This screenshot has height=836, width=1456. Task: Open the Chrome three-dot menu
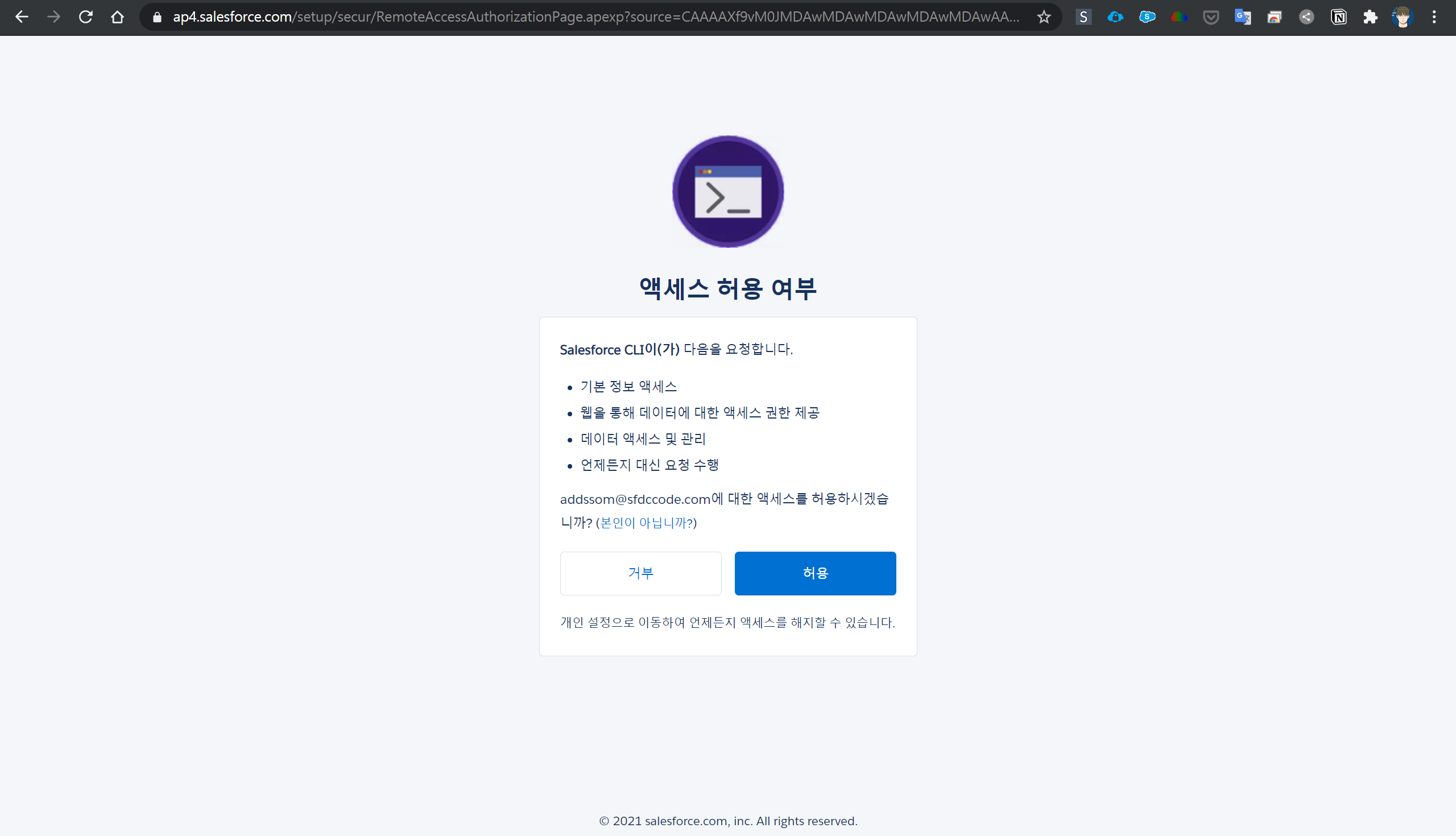1434,17
